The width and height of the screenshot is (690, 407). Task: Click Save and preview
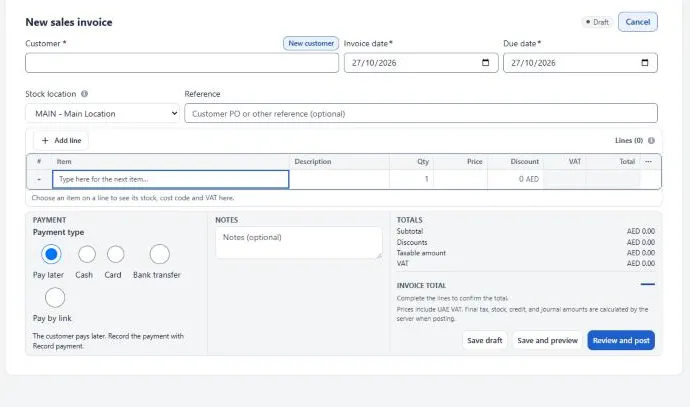(x=547, y=340)
